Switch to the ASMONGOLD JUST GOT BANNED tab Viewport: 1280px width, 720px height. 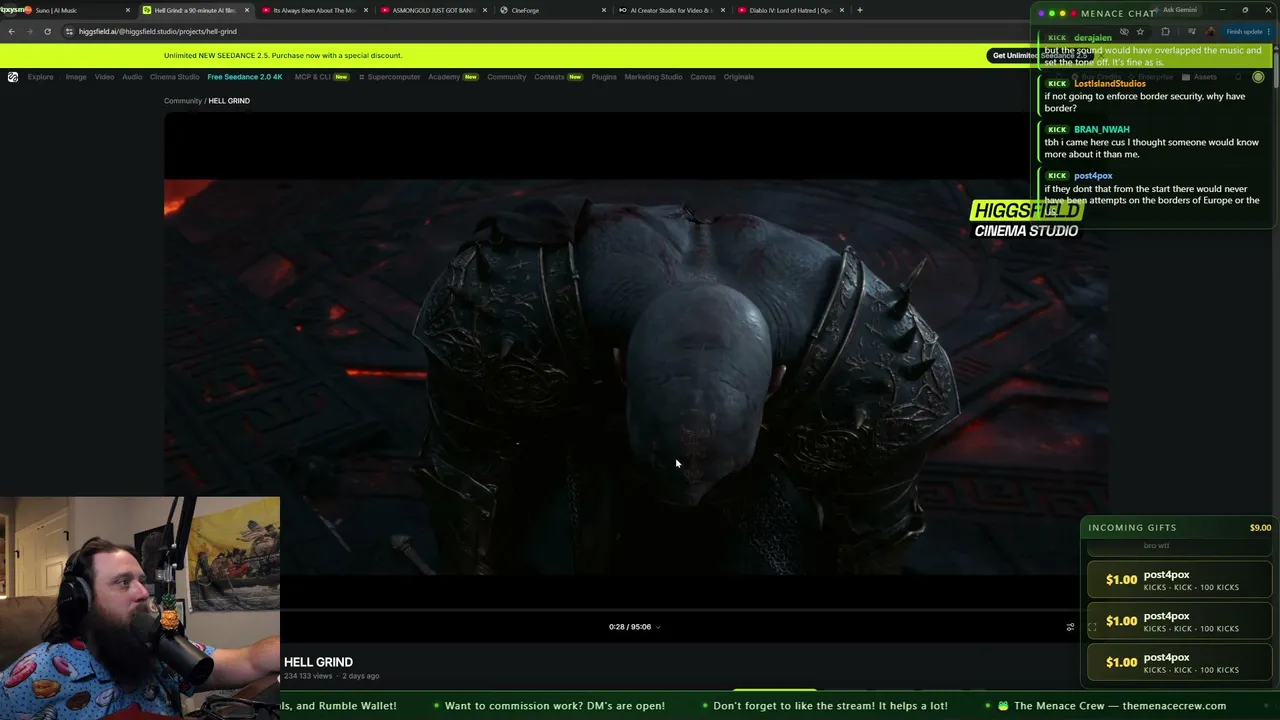[432, 10]
